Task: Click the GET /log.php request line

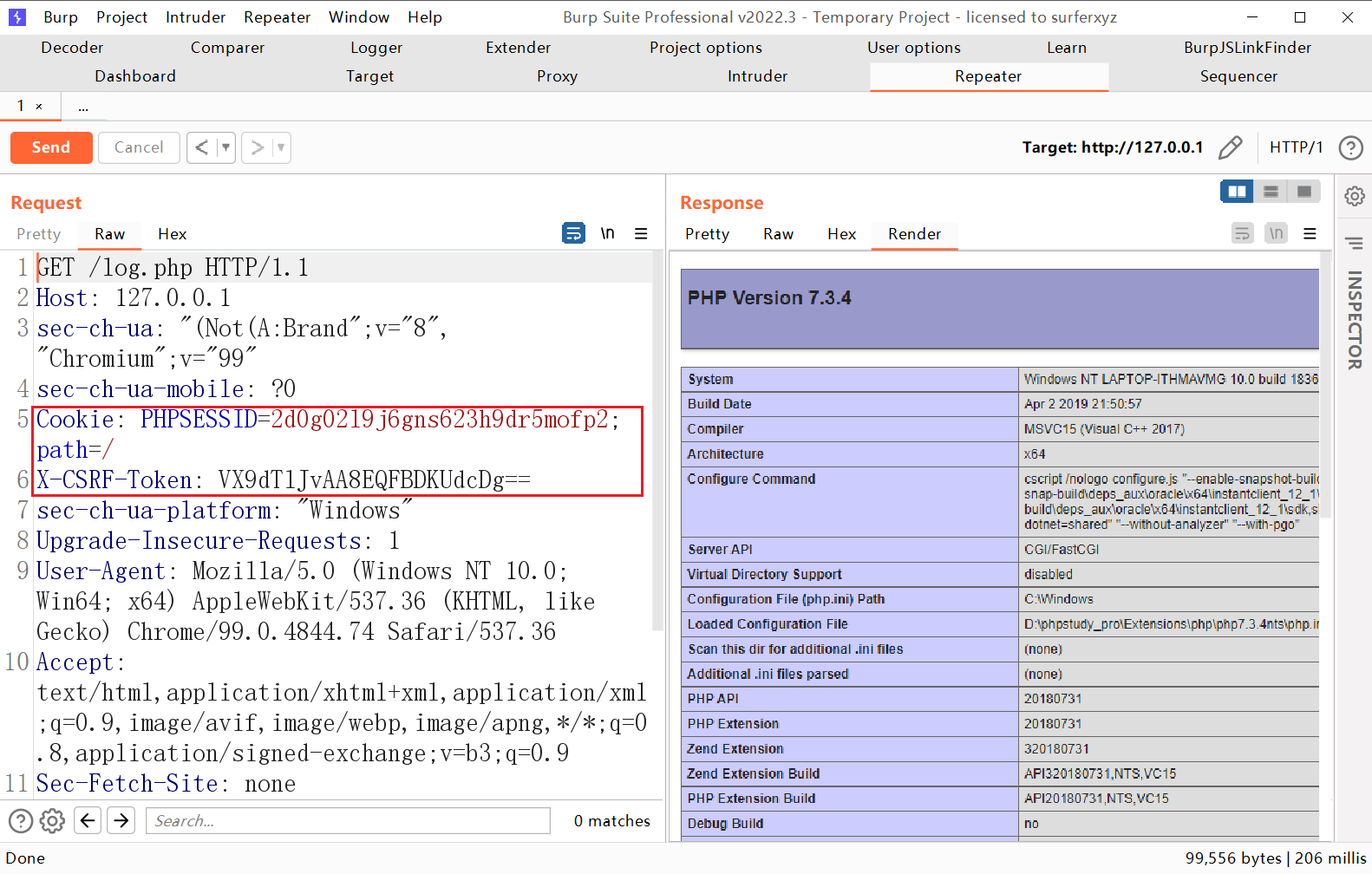Action: point(173,267)
